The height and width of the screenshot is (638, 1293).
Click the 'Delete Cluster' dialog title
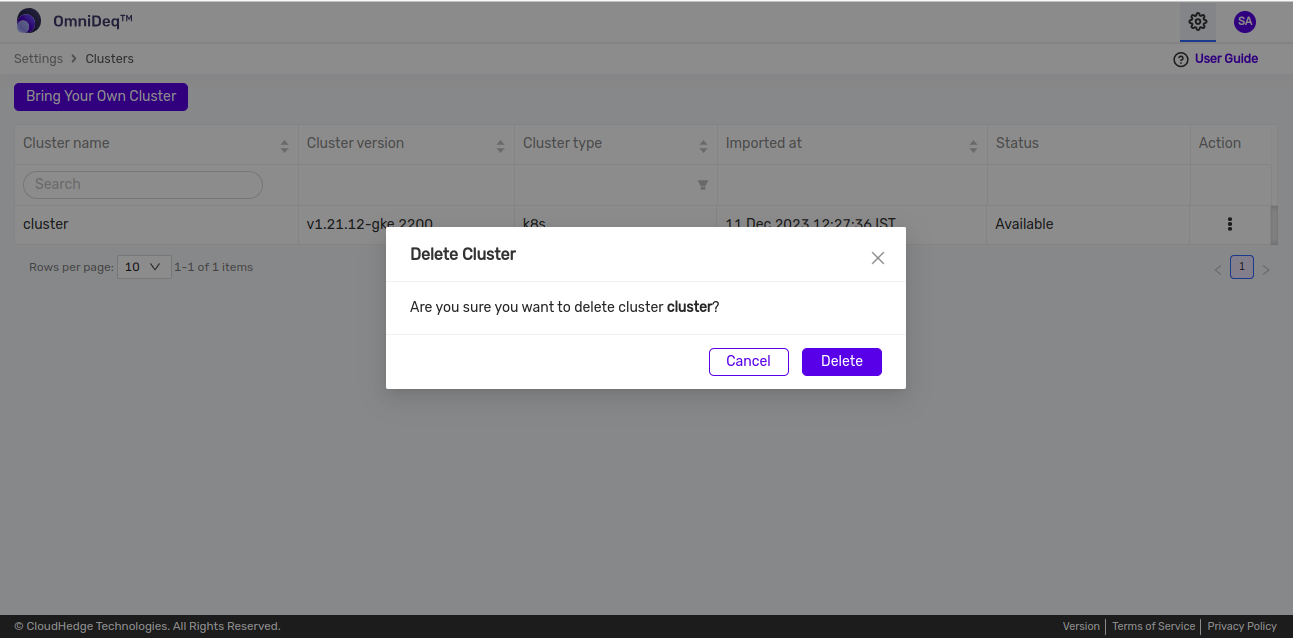(x=463, y=254)
